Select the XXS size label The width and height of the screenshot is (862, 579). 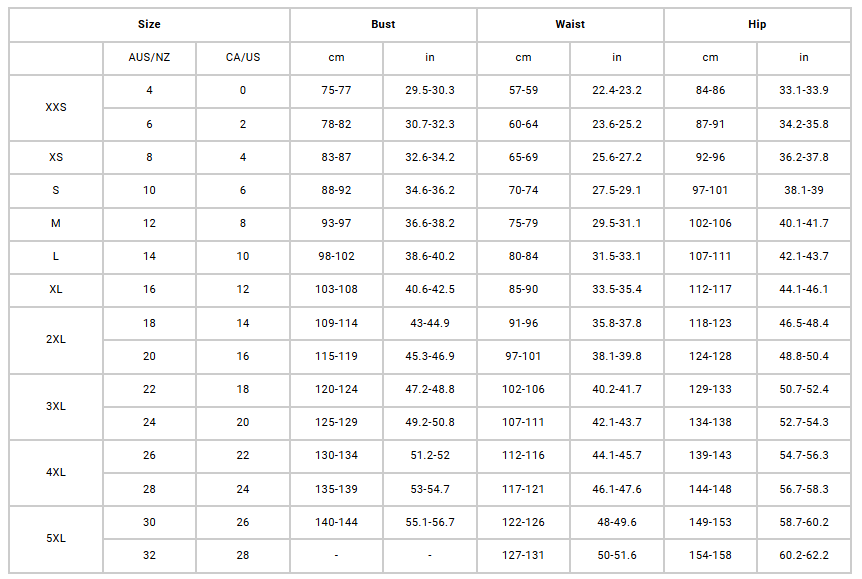click(x=56, y=107)
